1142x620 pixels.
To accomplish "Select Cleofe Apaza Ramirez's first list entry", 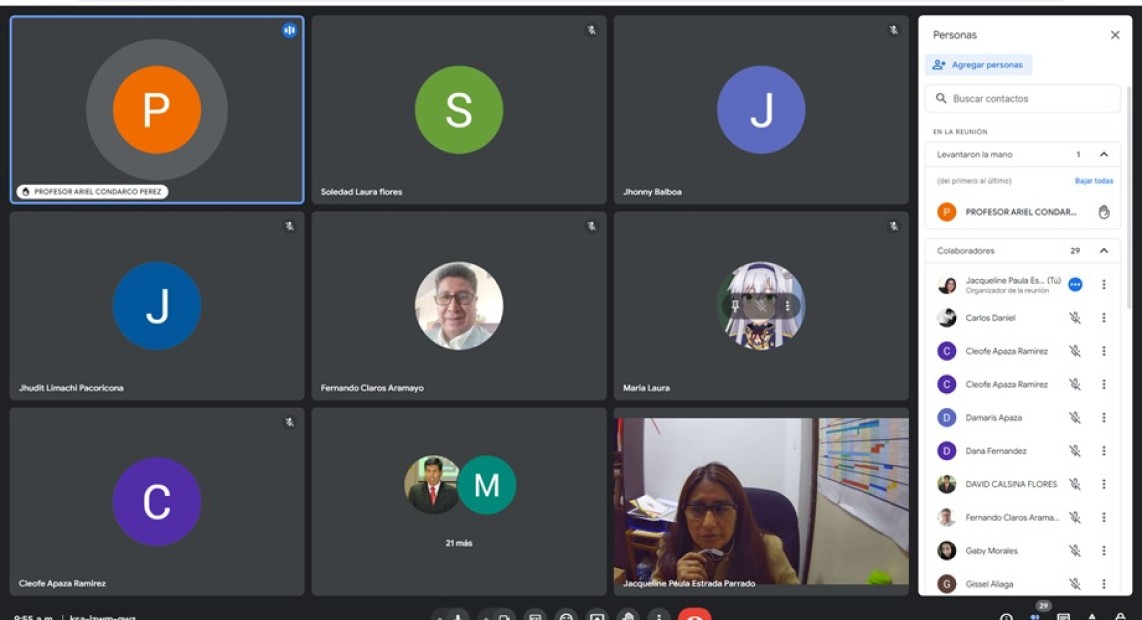I will point(1005,351).
